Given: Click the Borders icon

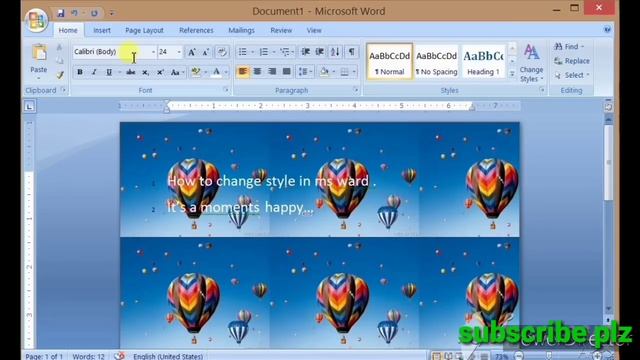Looking at the screenshot, I should coord(345,72).
